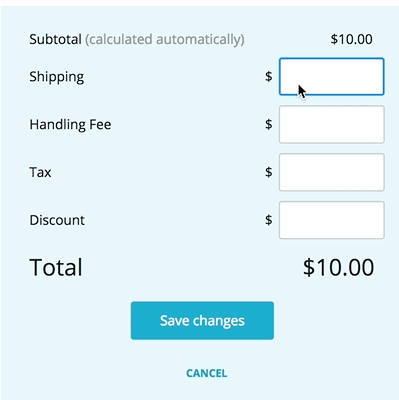Image resolution: width=399 pixels, height=400 pixels.
Task: Click the Subtotal label
Action: click(x=55, y=39)
